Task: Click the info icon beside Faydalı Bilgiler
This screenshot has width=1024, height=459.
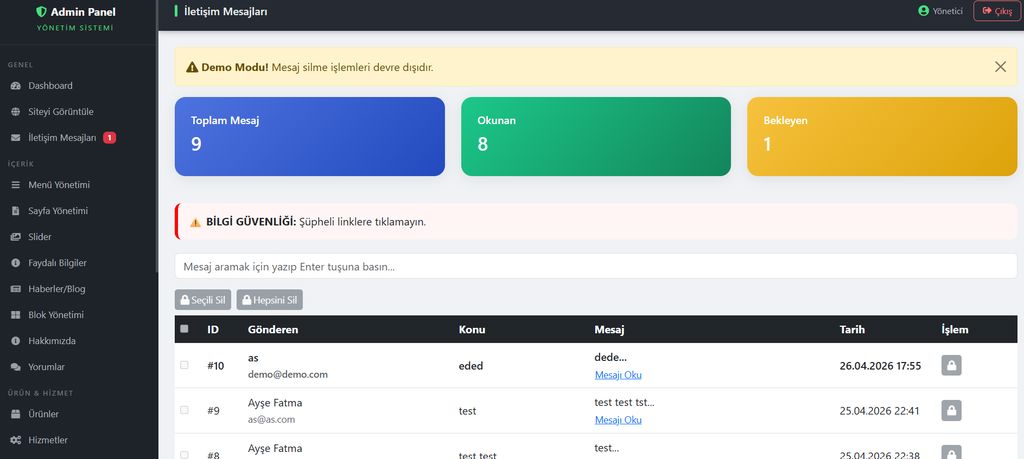Action: [16, 262]
